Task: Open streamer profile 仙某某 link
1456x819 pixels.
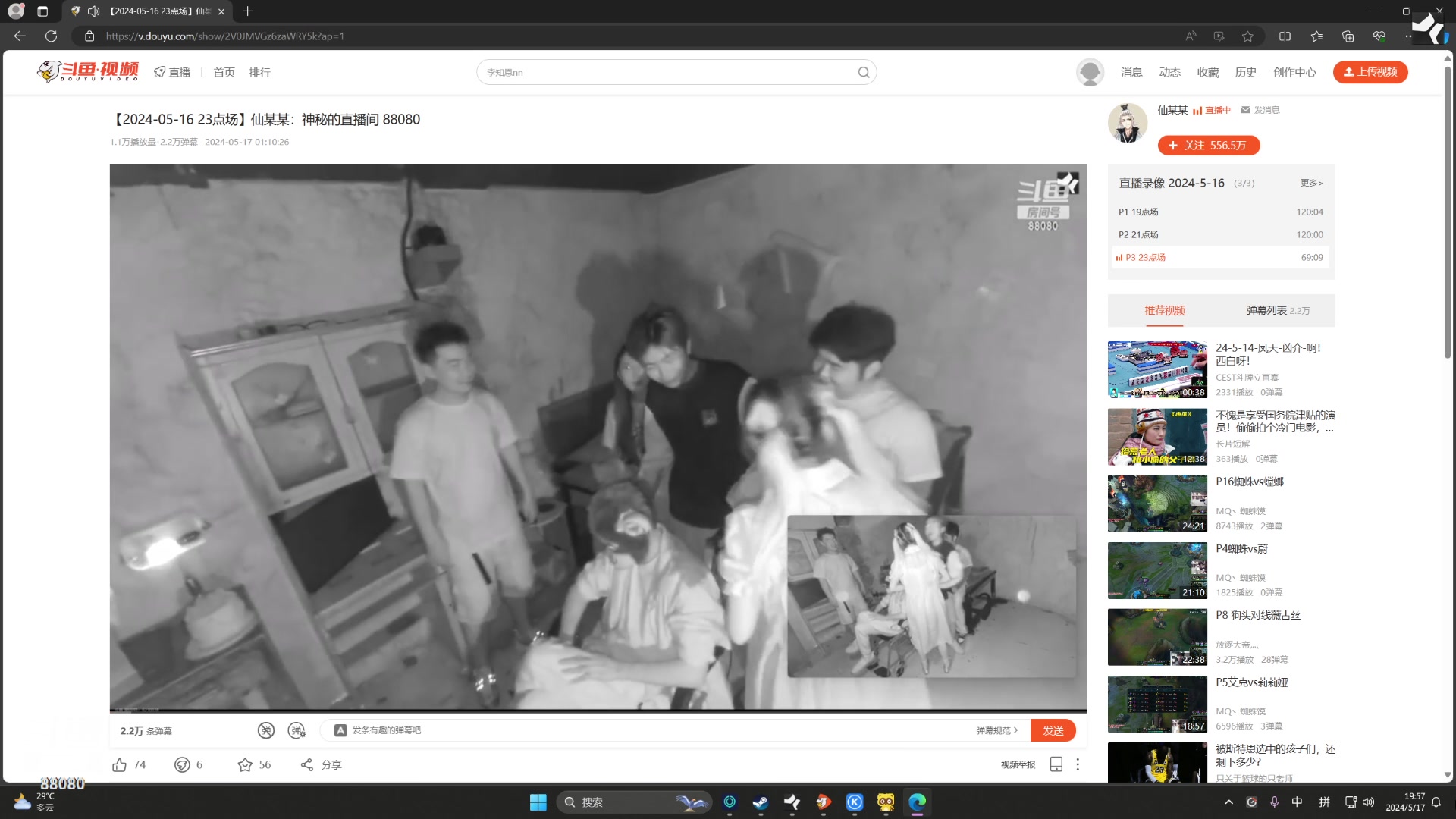Action: 1171,109
